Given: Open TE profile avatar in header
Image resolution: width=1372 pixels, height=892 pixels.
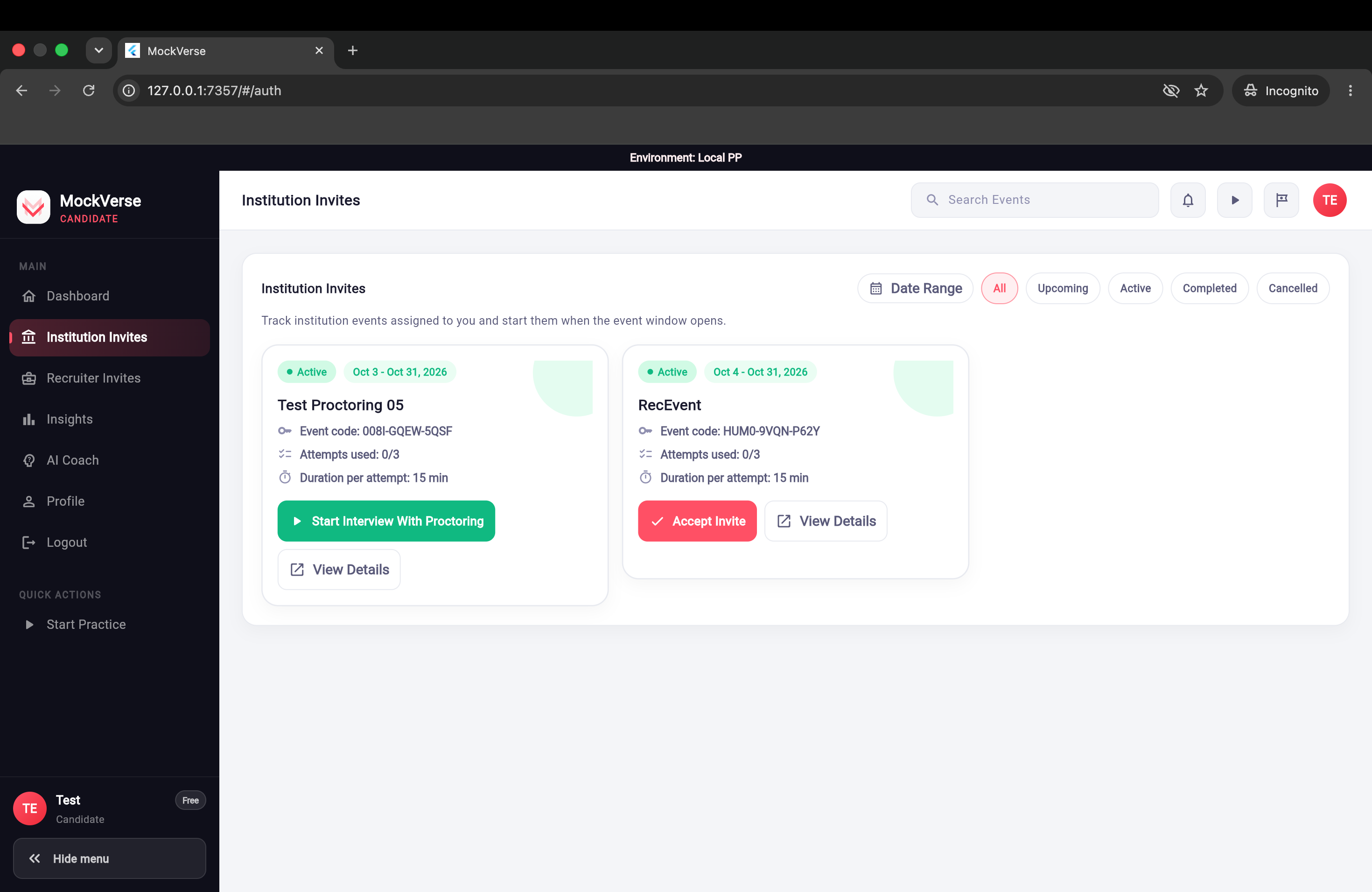Looking at the screenshot, I should pos(1330,200).
